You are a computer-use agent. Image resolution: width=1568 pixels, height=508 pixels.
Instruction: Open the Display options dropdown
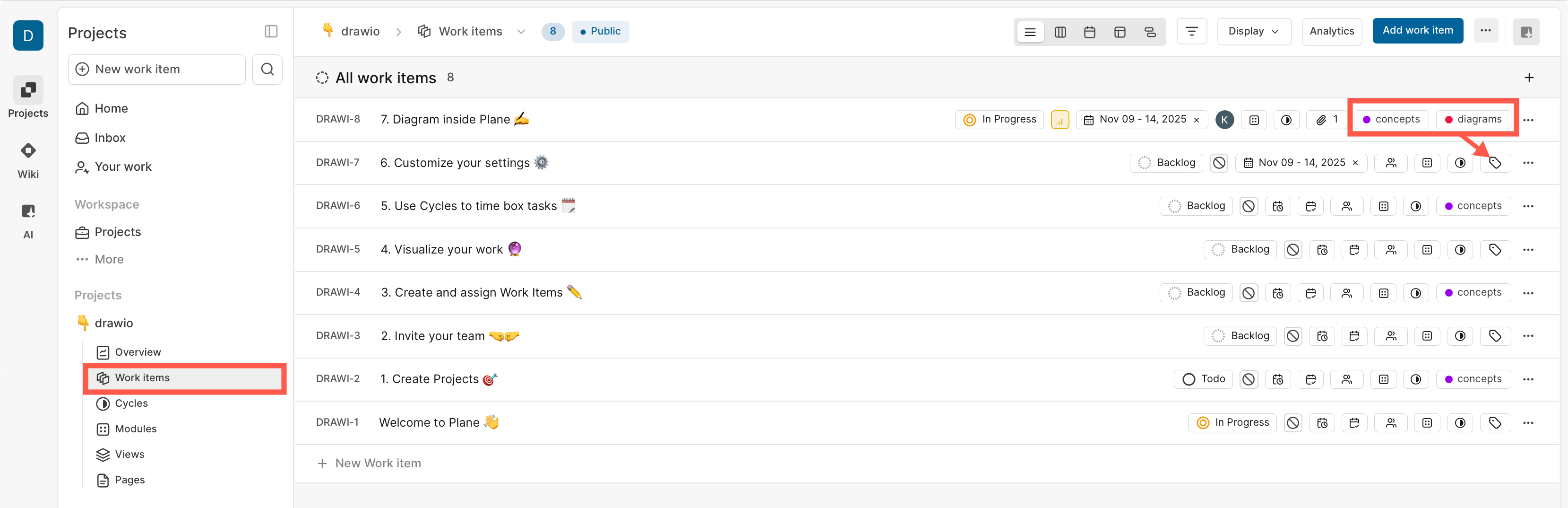point(1254,31)
